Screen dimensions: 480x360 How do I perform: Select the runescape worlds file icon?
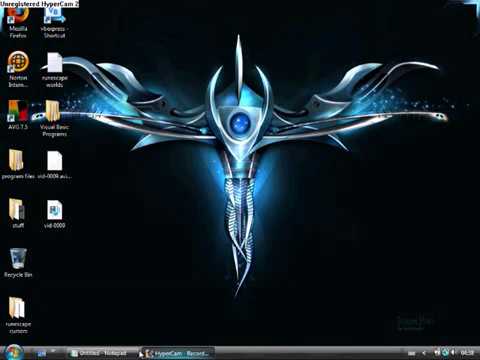pyautogui.click(x=54, y=69)
